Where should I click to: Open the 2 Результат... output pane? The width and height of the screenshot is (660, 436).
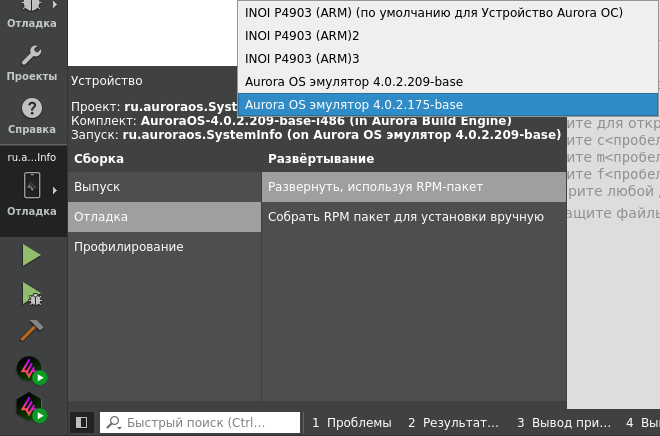[x=453, y=423]
